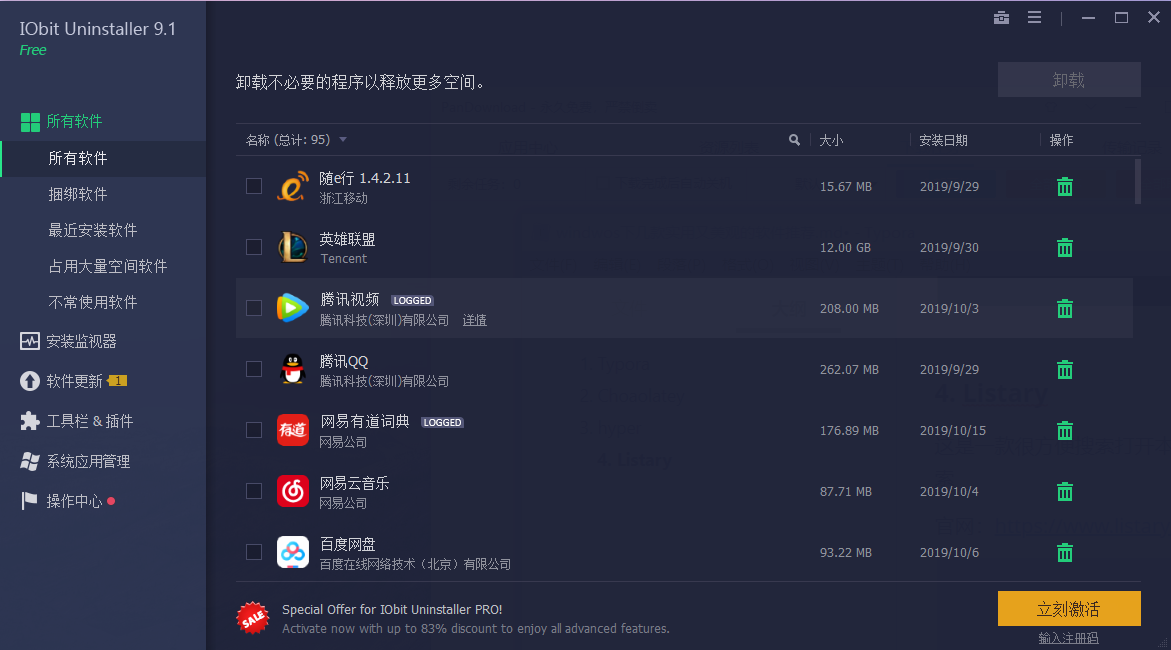Click the red notification dot by 操作中心
This screenshot has width=1171, height=650.
click(111, 501)
